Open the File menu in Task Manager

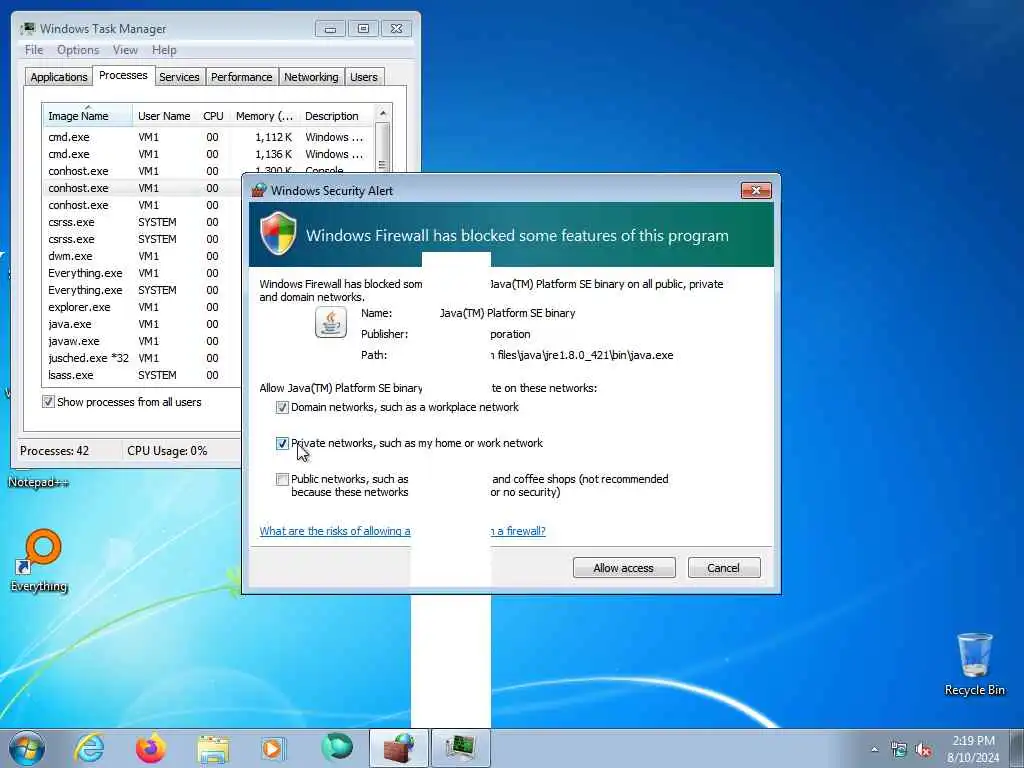[34, 50]
